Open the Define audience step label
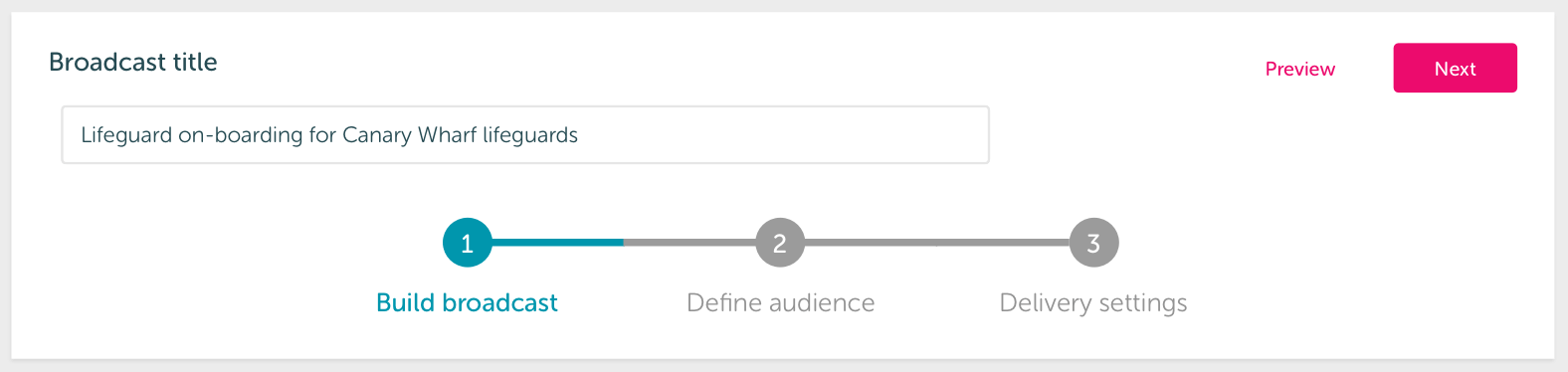 pos(781,302)
